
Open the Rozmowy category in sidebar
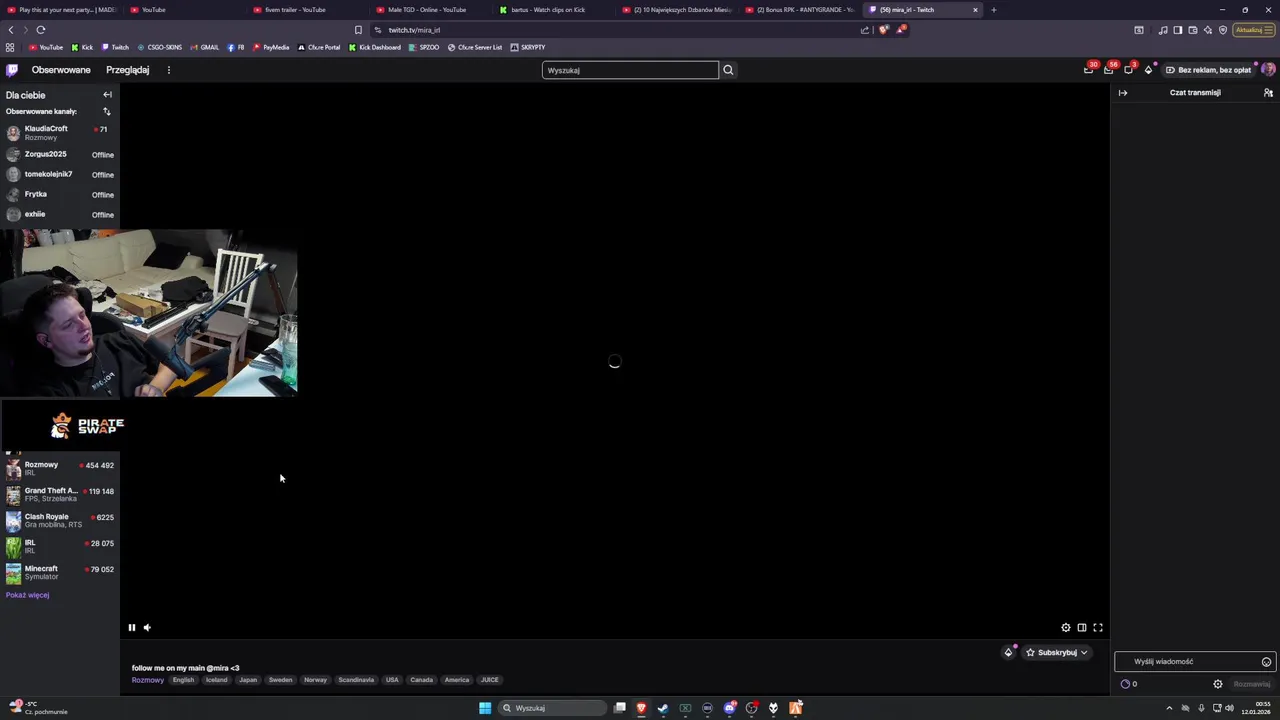(60, 468)
